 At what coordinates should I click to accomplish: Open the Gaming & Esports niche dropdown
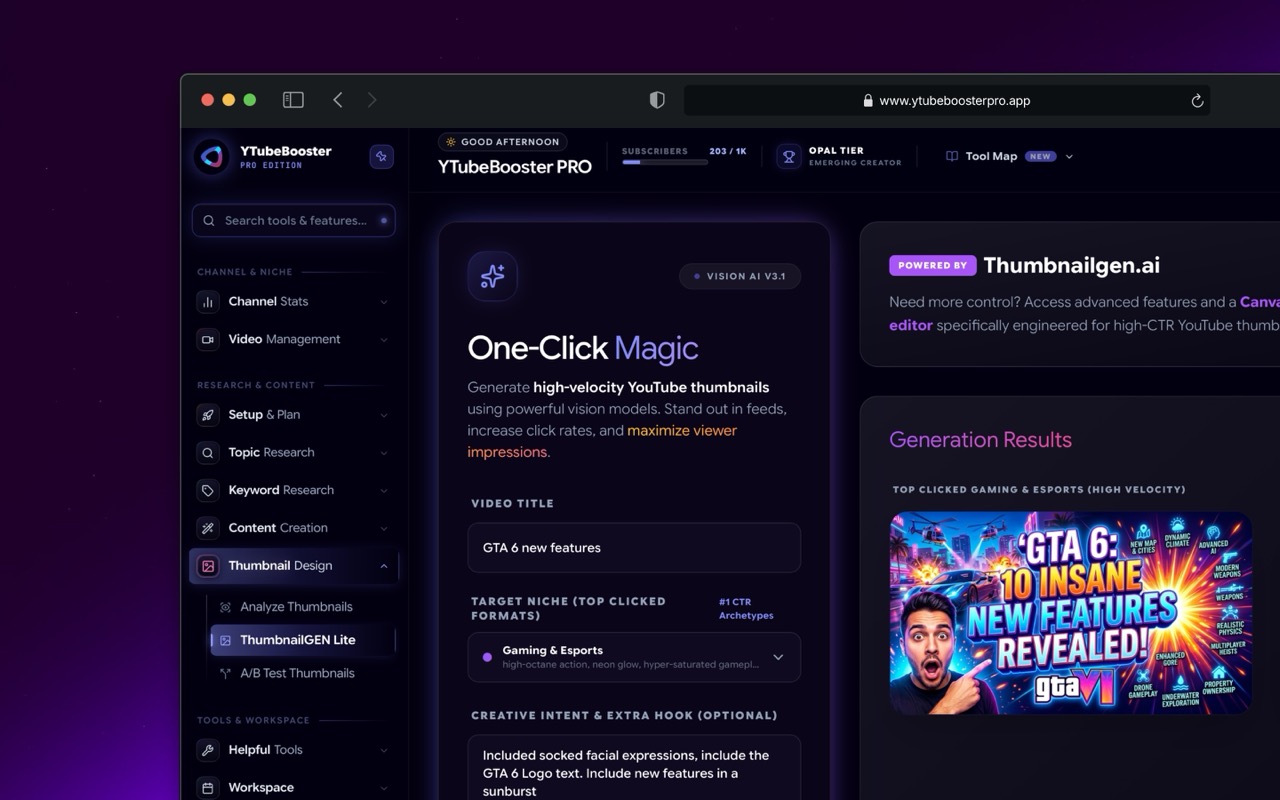634,657
